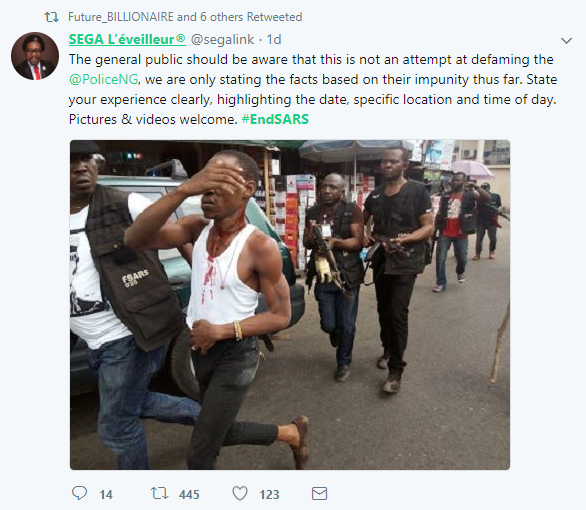
Task: Click the reply speech bubble icon
Action: [x=79, y=493]
